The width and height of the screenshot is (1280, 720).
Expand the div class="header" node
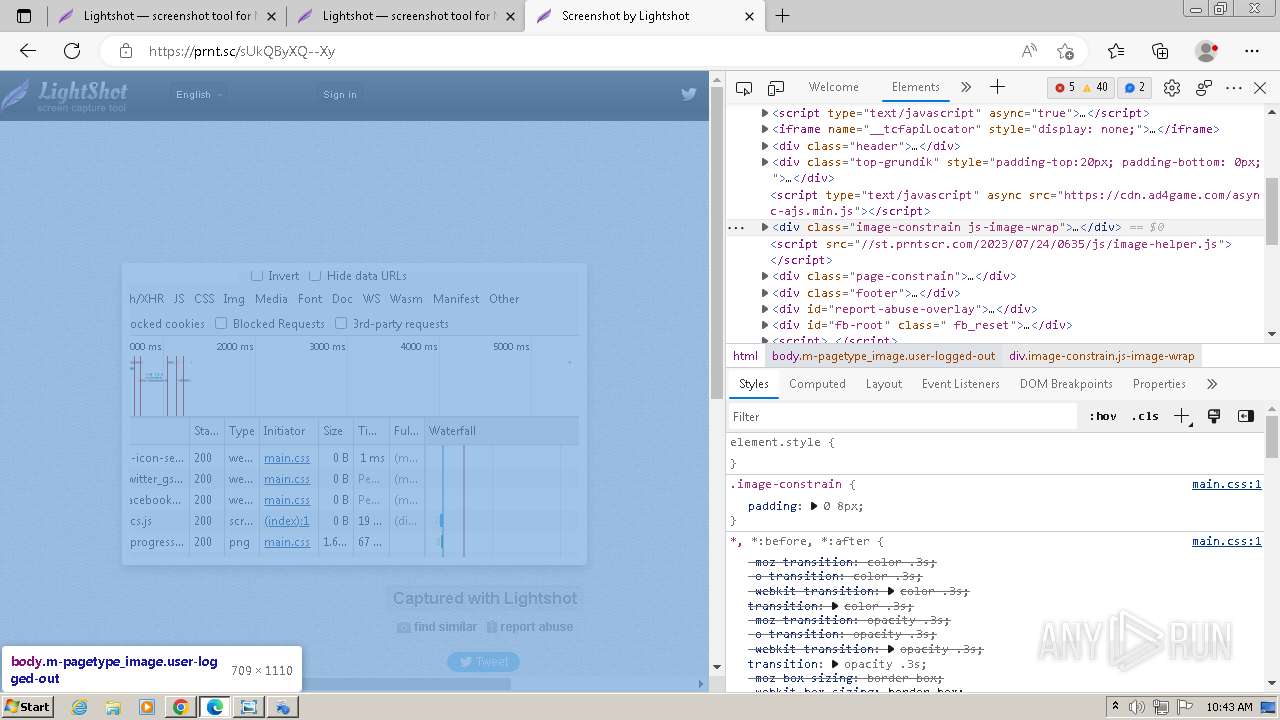(x=765, y=146)
